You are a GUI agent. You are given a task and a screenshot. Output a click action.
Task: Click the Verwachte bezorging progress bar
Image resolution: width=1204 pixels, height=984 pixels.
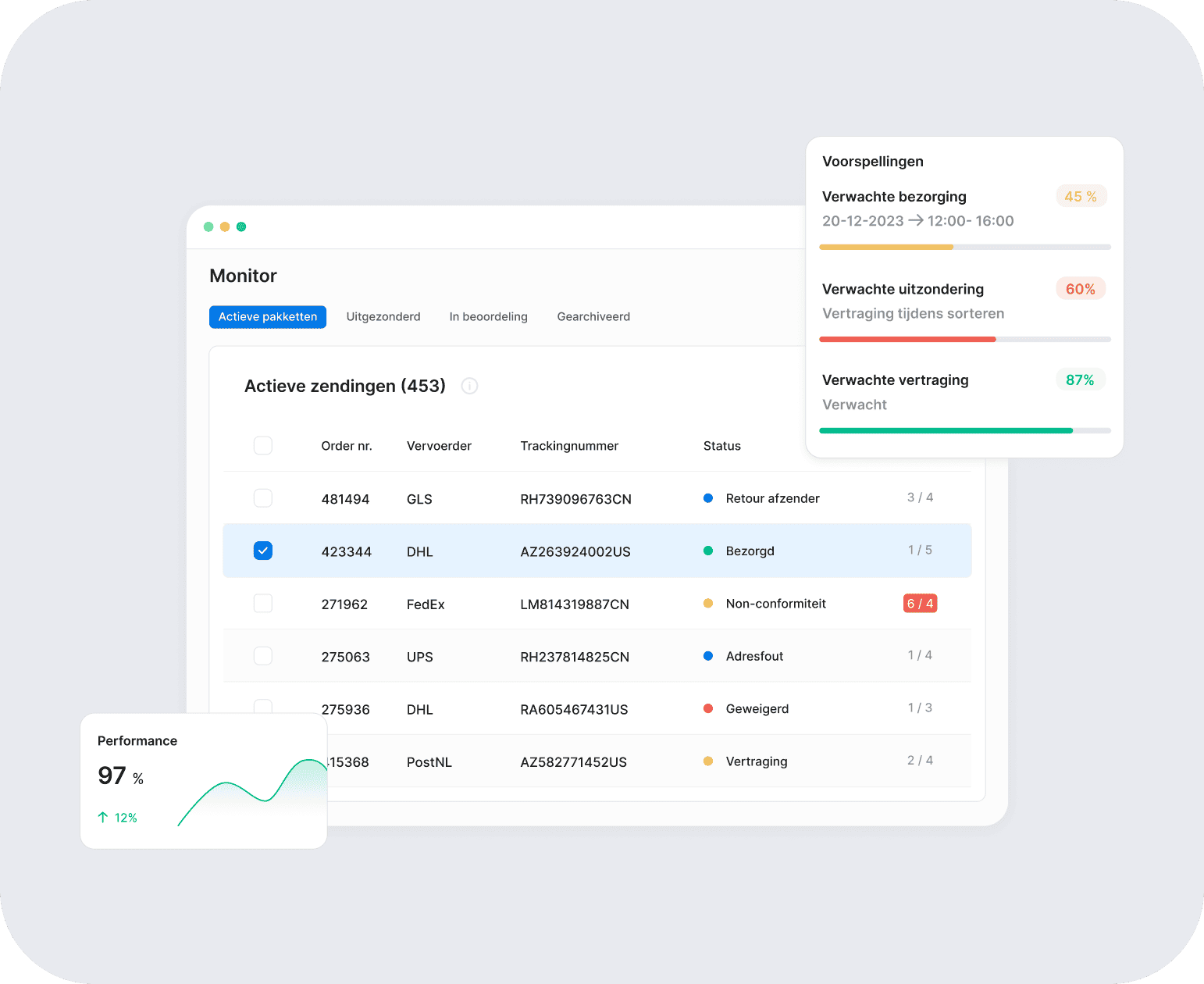tap(965, 247)
